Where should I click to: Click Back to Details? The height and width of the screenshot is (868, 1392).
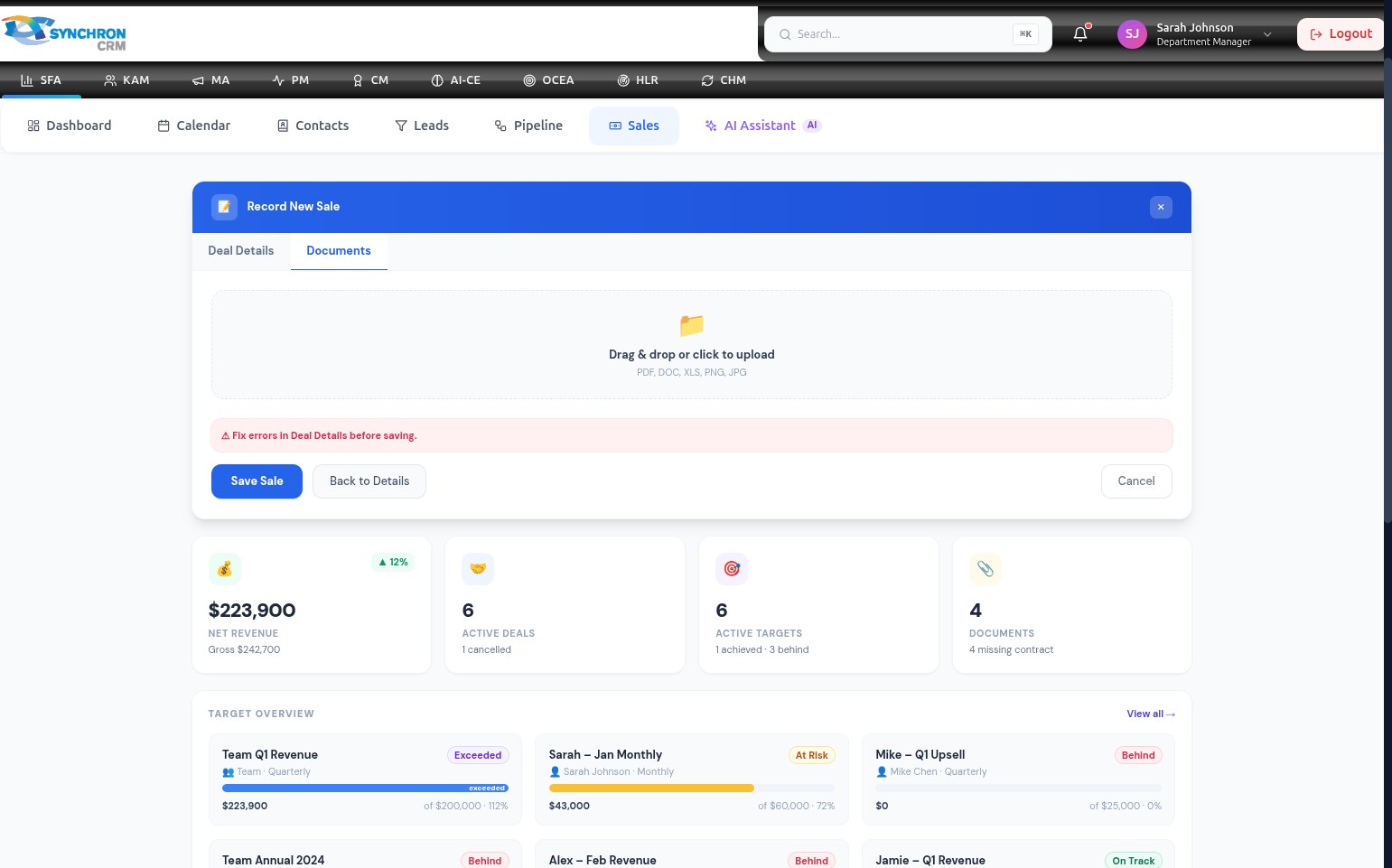369,481
